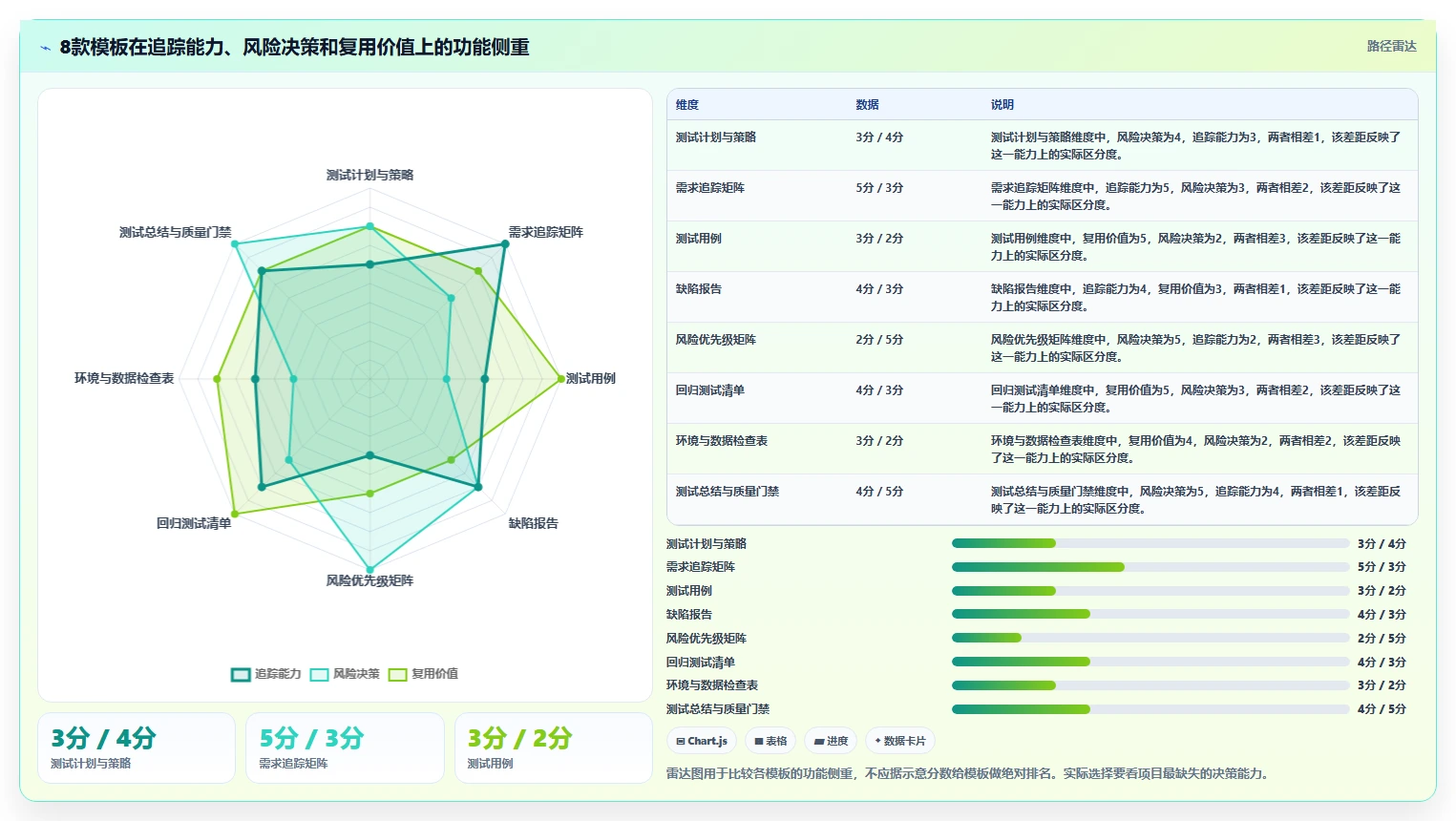Screen dimensions: 1456x821
Task: Click the 追踪能力 data point on 需求追踪矩阵 axis
Action: click(505, 244)
